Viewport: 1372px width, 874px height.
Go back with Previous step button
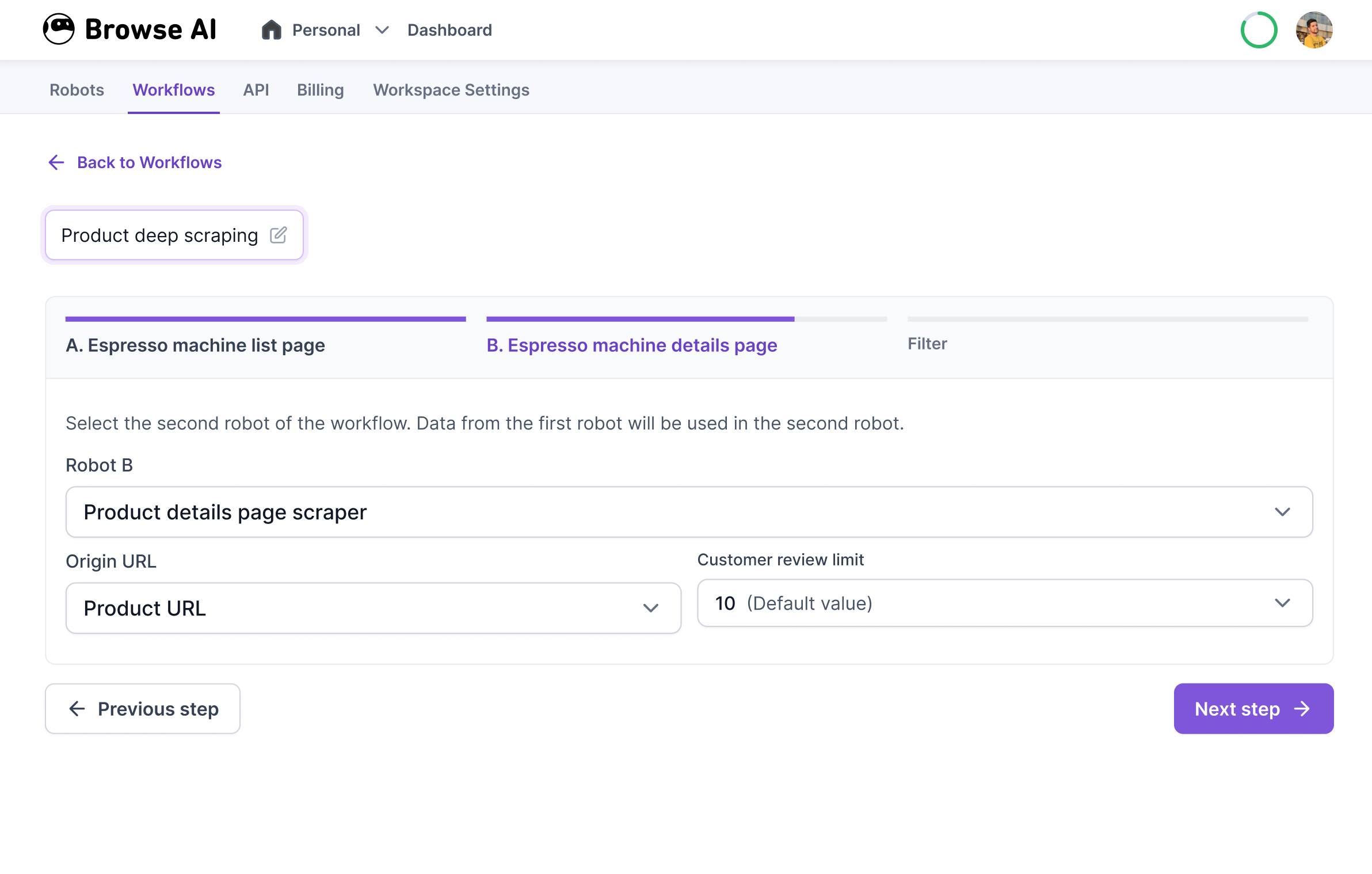click(143, 709)
